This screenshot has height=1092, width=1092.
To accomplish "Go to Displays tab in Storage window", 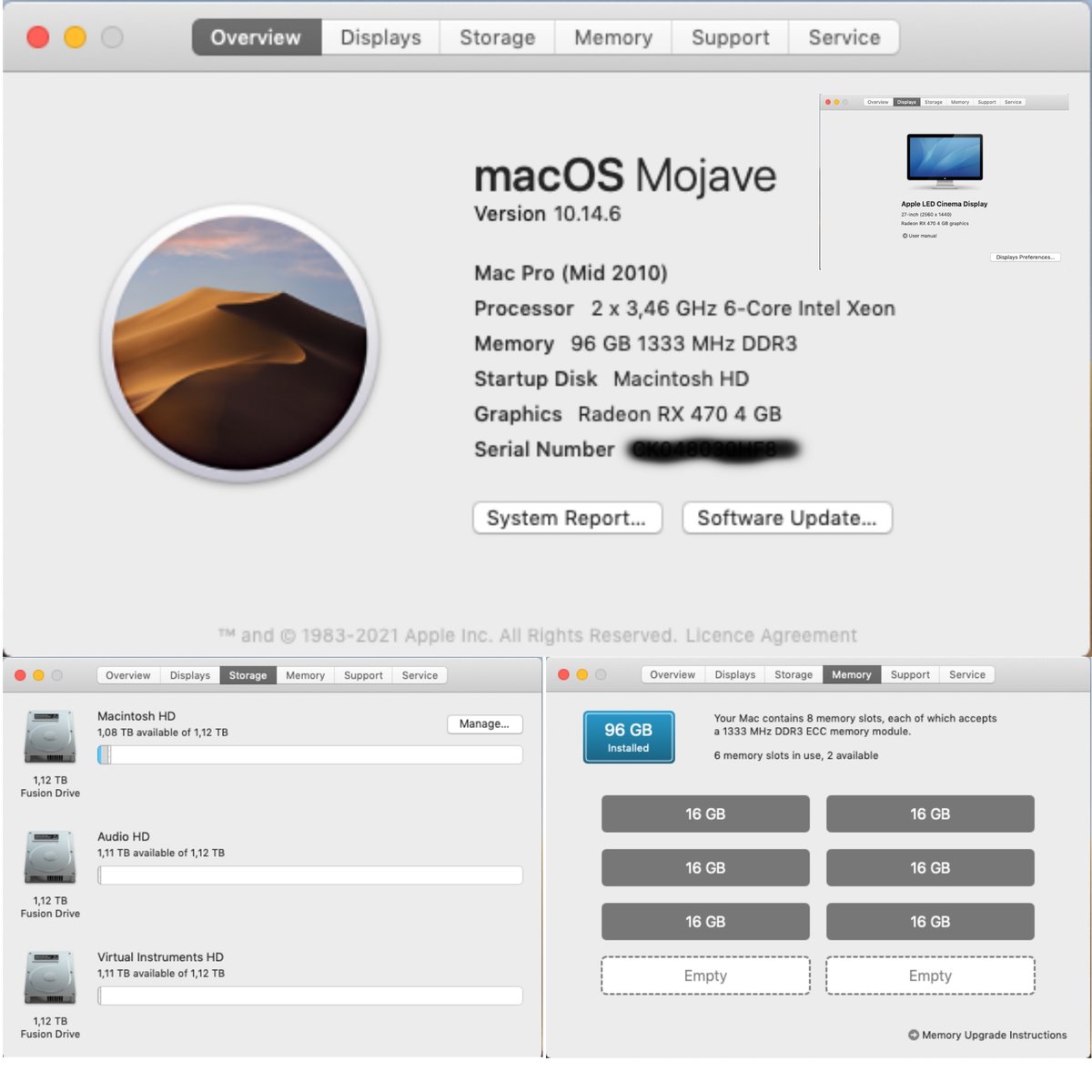I will (189, 675).
